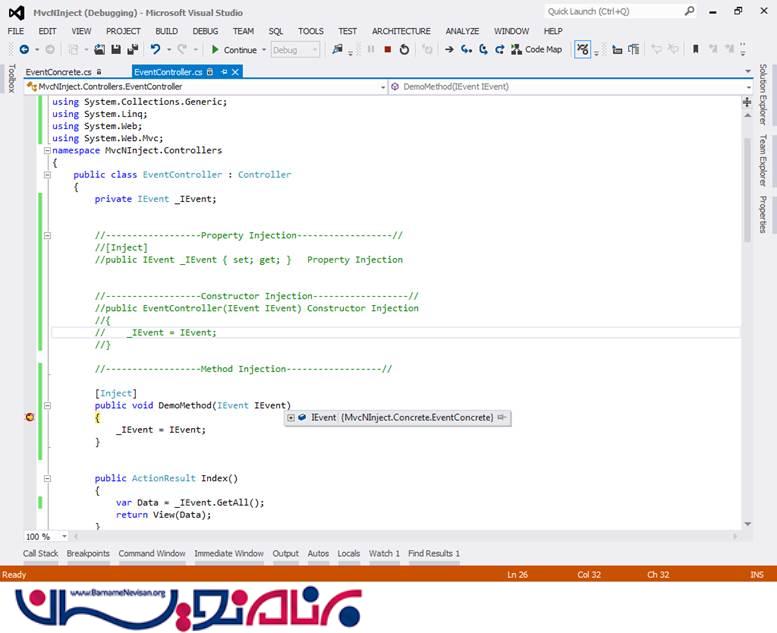This screenshot has height=633, width=777.
Task: Click the breakpoint marker in the editor margin
Action: [x=30, y=417]
